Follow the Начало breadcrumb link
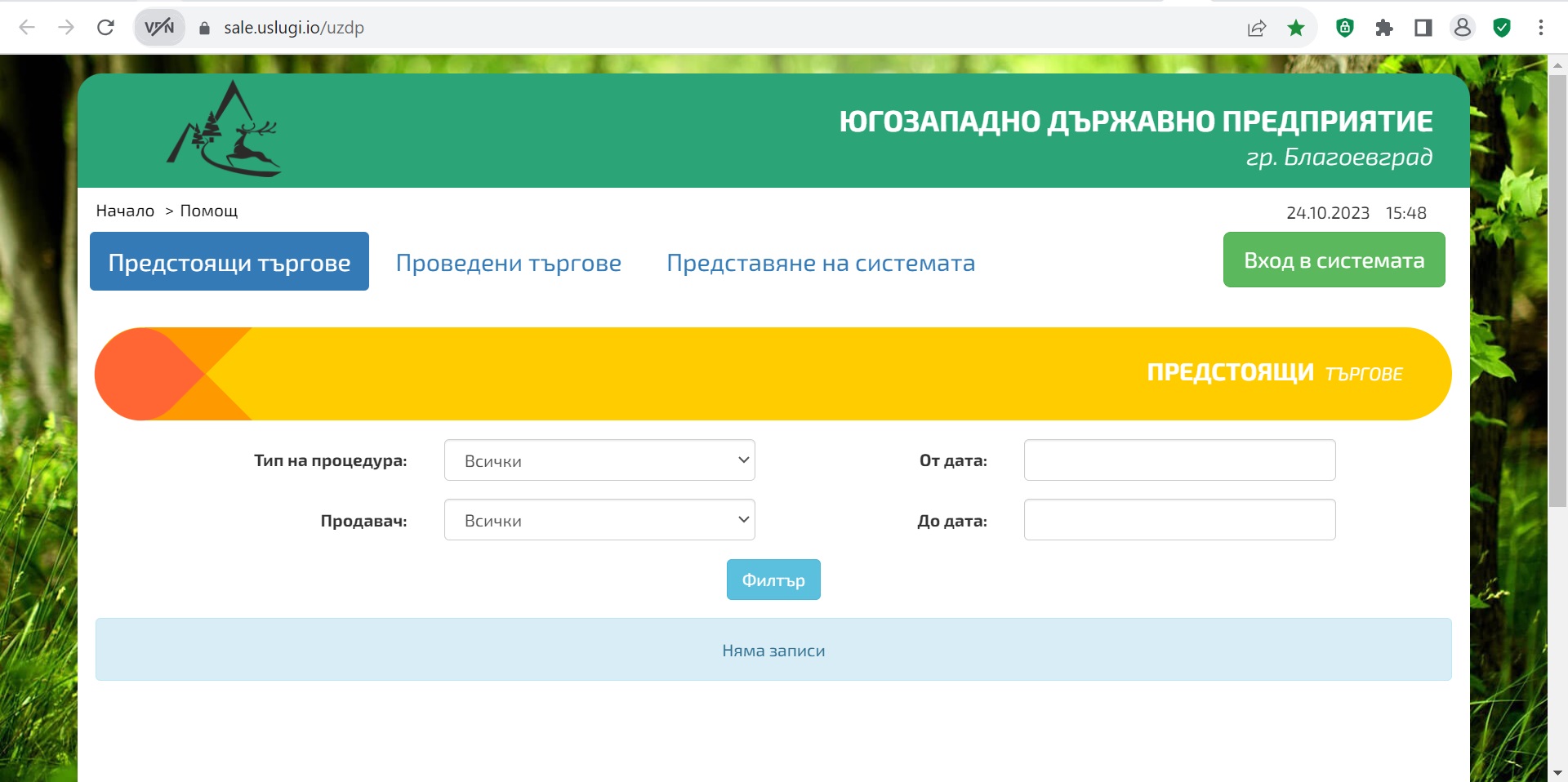Image resolution: width=1568 pixels, height=782 pixels. point(125,211)
